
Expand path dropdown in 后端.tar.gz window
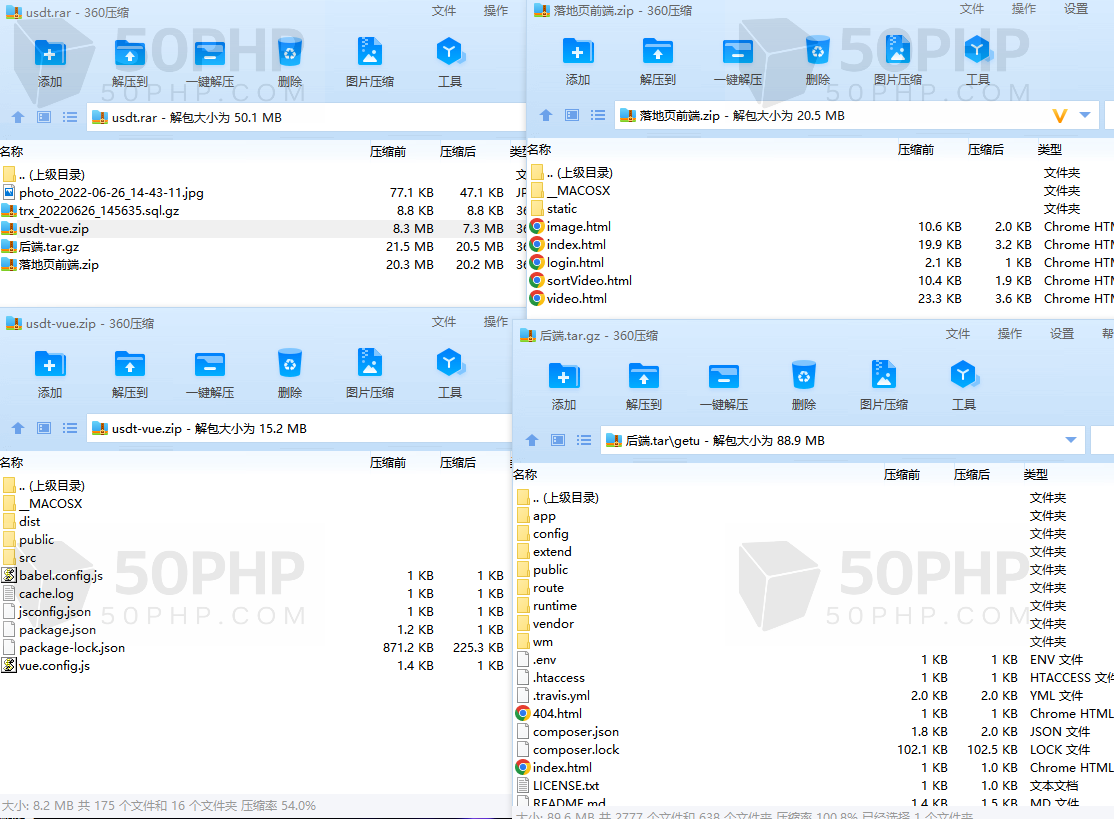1071,440
